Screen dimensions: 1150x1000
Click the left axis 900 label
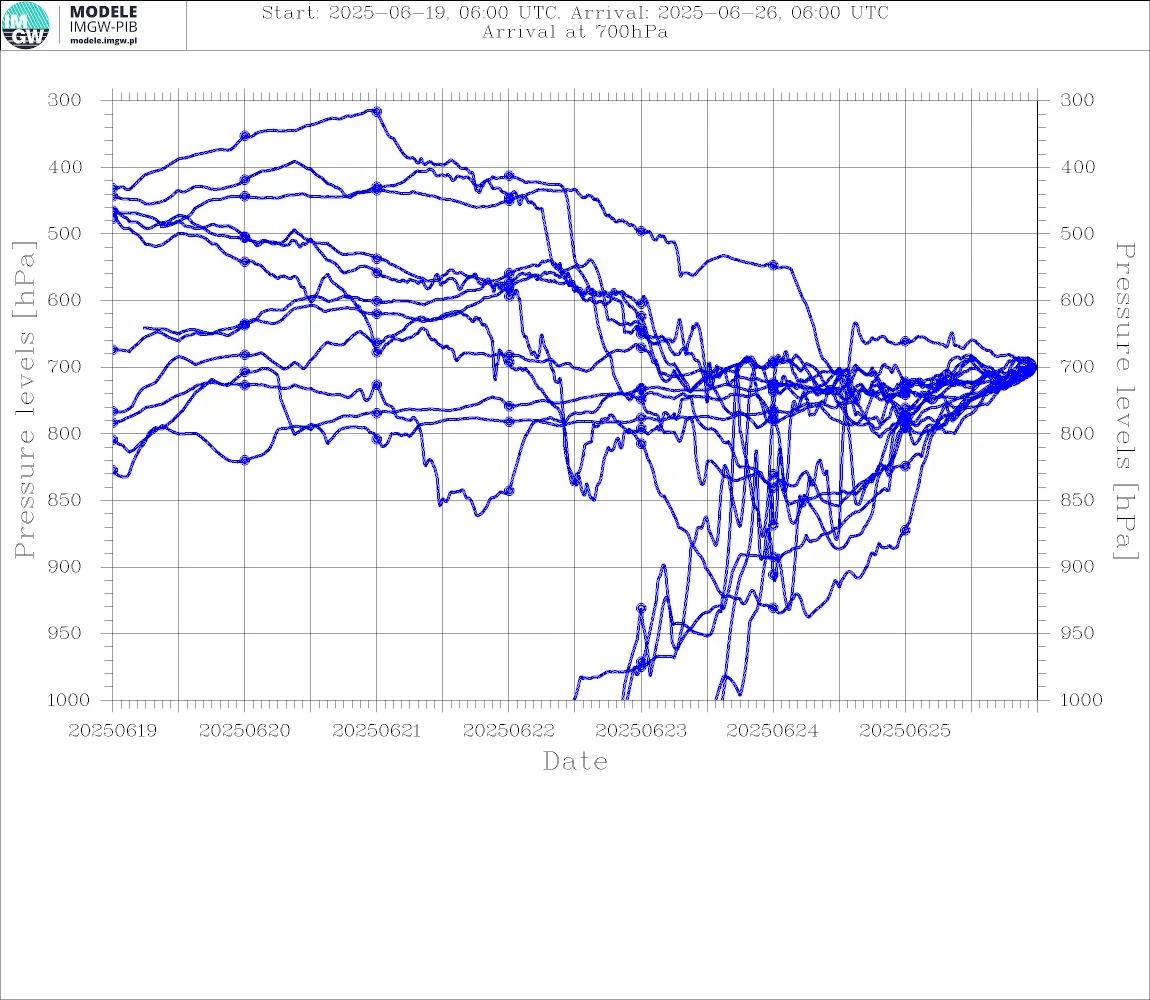(64, 566)
